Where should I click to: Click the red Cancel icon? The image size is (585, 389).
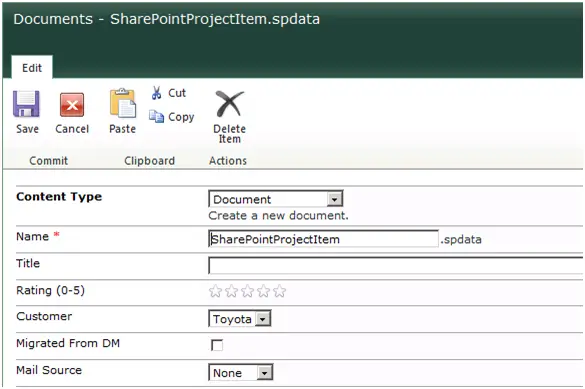click(x=72, y=105)
